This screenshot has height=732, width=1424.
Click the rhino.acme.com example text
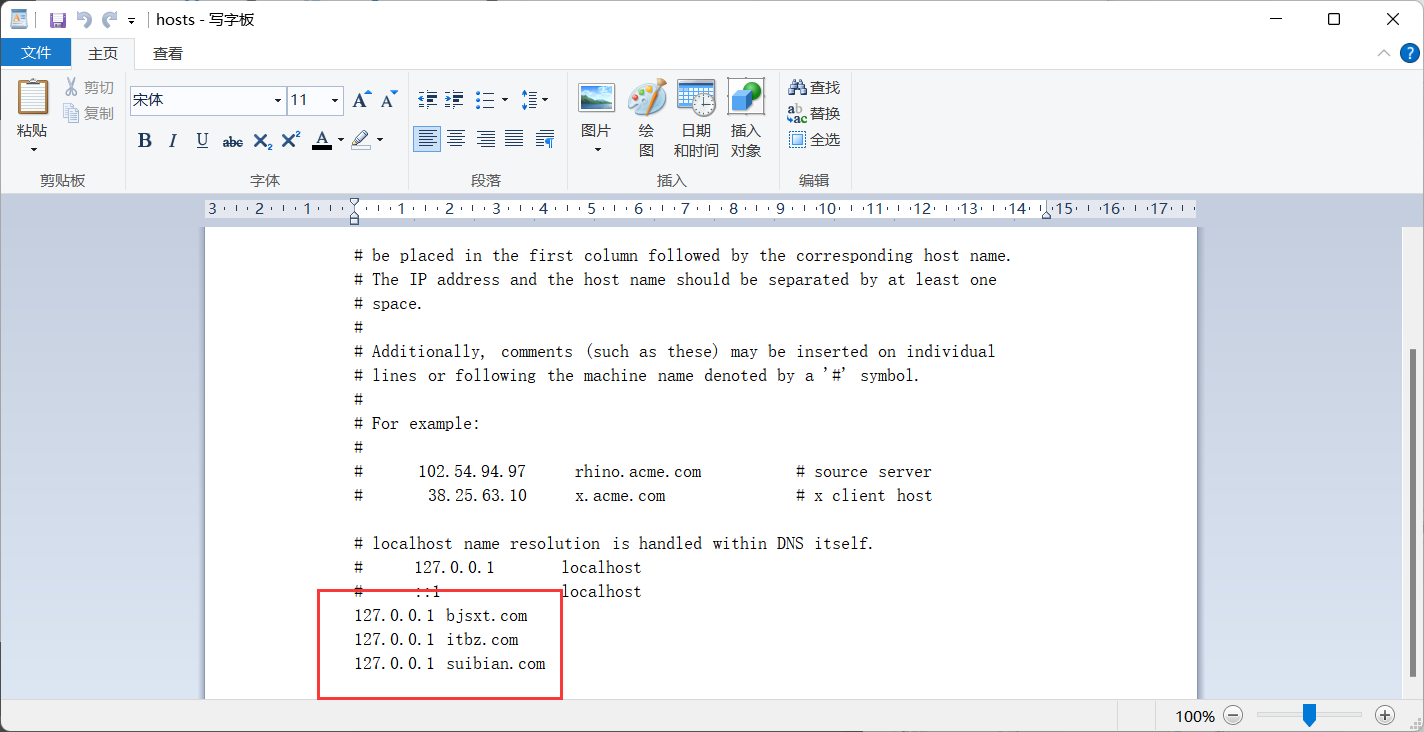pos(638,471)
